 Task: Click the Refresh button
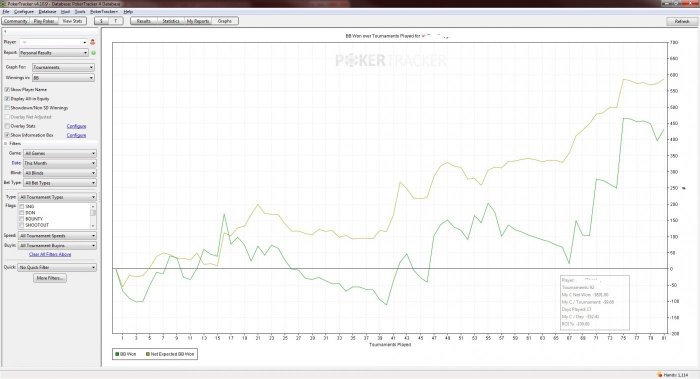tap(682, 21)
